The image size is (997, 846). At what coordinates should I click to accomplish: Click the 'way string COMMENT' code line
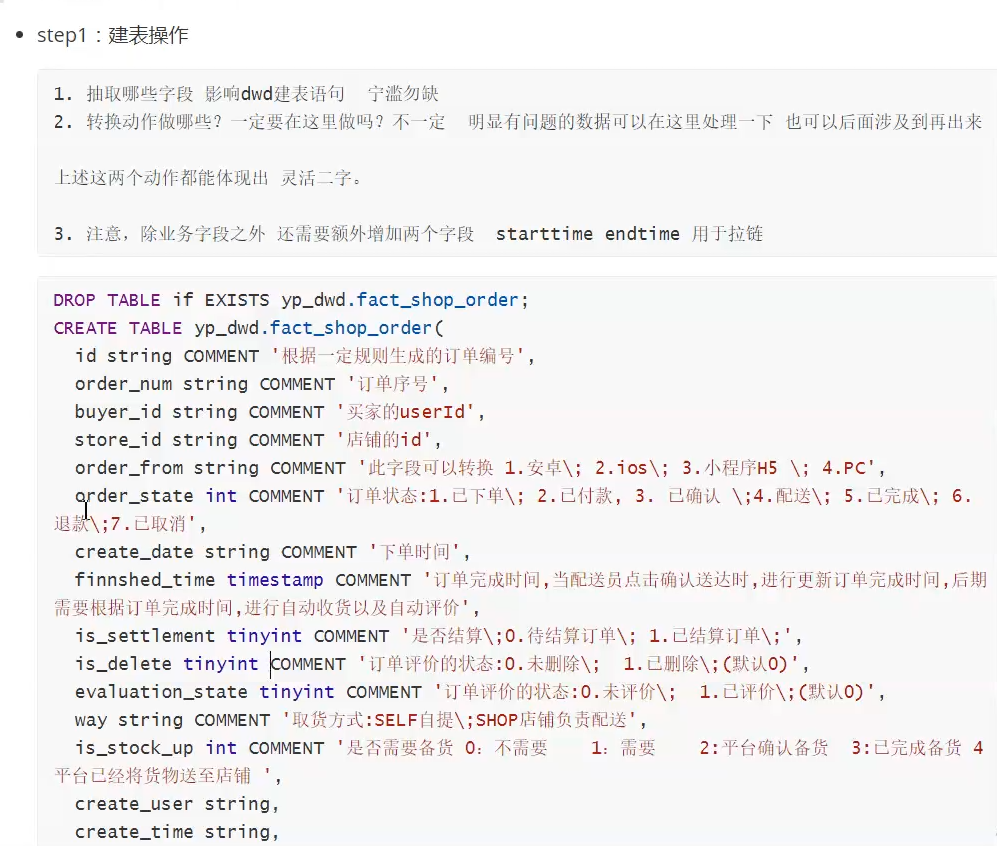tap(361, 720)
